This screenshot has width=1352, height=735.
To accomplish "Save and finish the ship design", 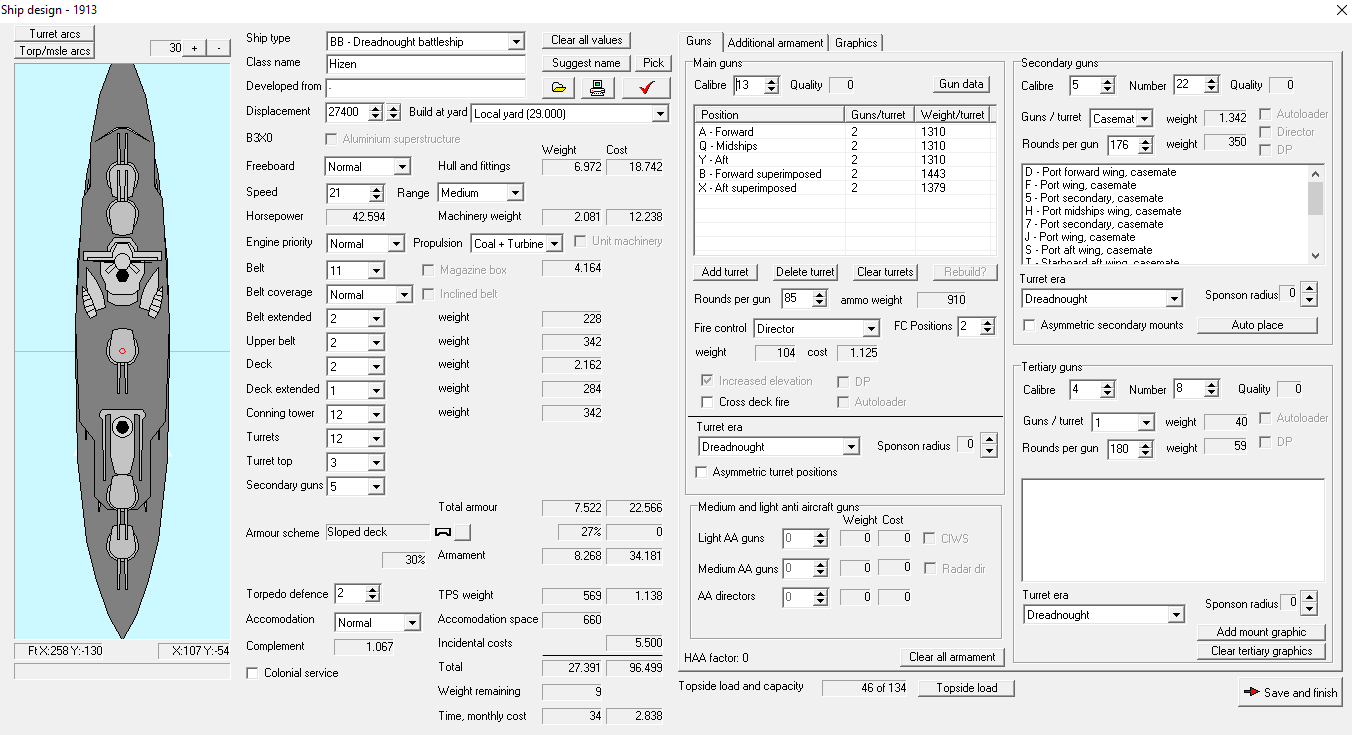I will pos(1289,692).
